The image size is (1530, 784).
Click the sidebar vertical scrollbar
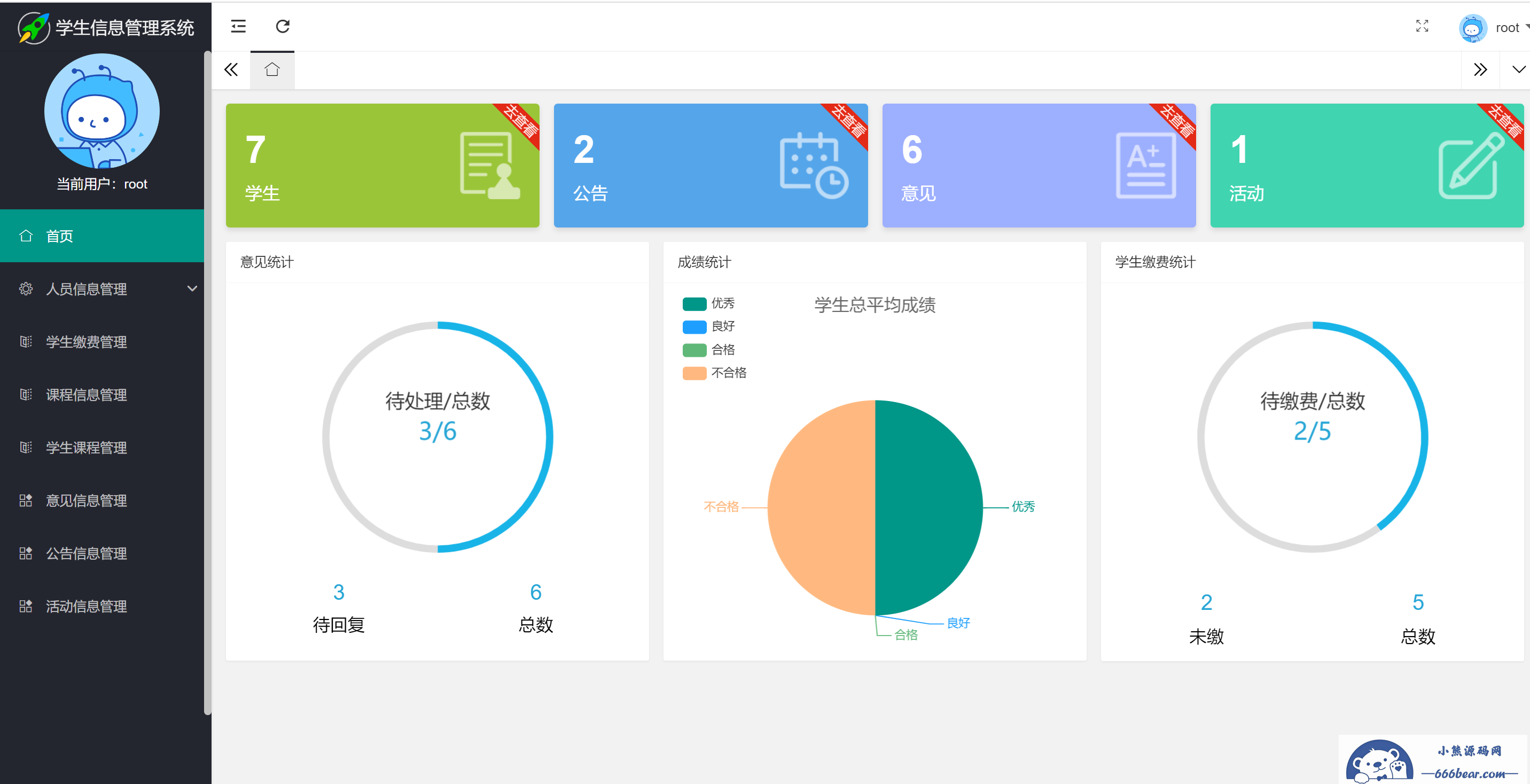point(207,383)
